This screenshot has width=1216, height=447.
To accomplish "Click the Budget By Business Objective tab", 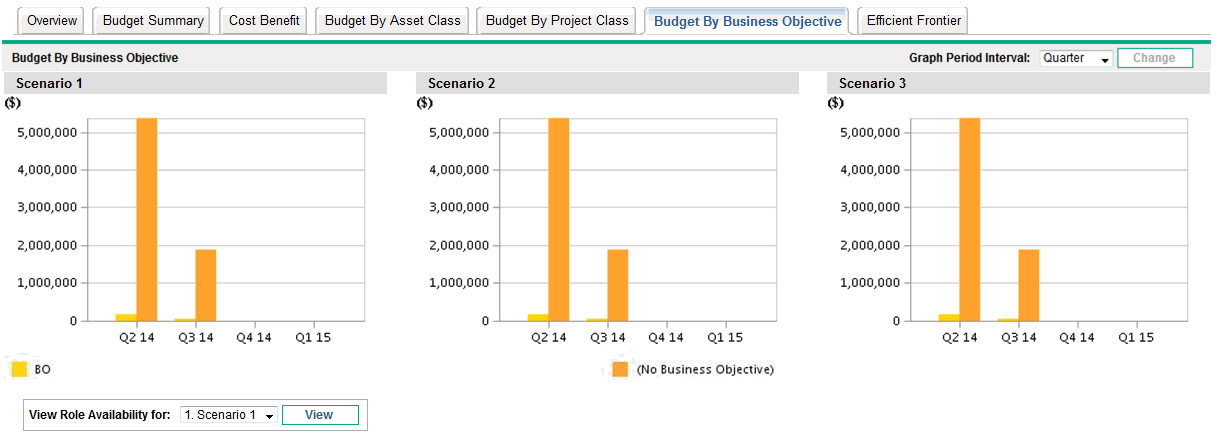I will pos(747,21).
